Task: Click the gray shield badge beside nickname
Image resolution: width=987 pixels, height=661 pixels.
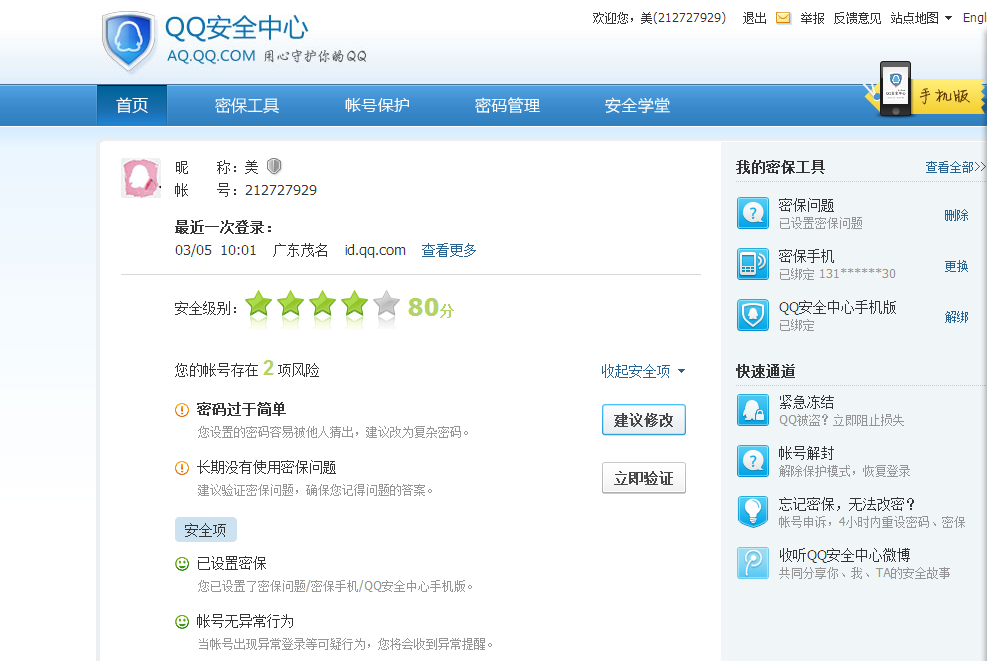Action: click(274, 166)
